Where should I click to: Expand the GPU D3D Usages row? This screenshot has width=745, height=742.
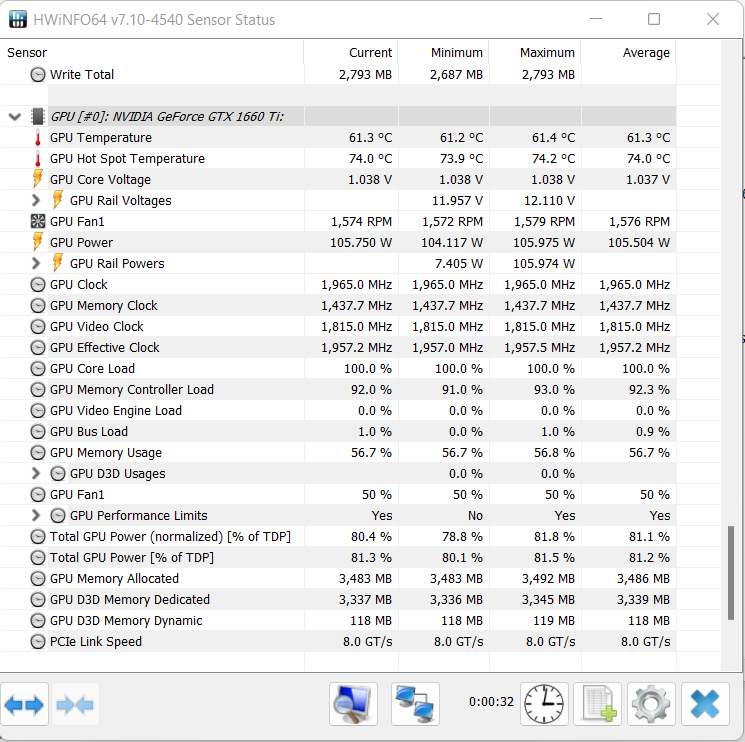click(x=36, y=474)
